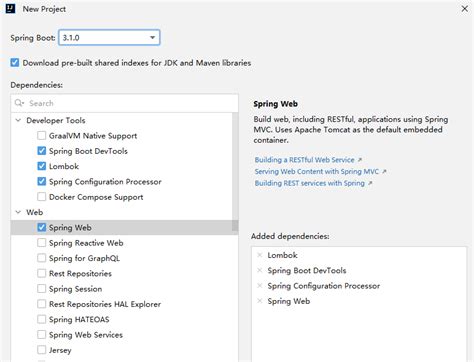Click the IntelliJ IDEA logo in the title bar
The width and height of the screenshot is (474, 362).
click(x=10, y=9)
